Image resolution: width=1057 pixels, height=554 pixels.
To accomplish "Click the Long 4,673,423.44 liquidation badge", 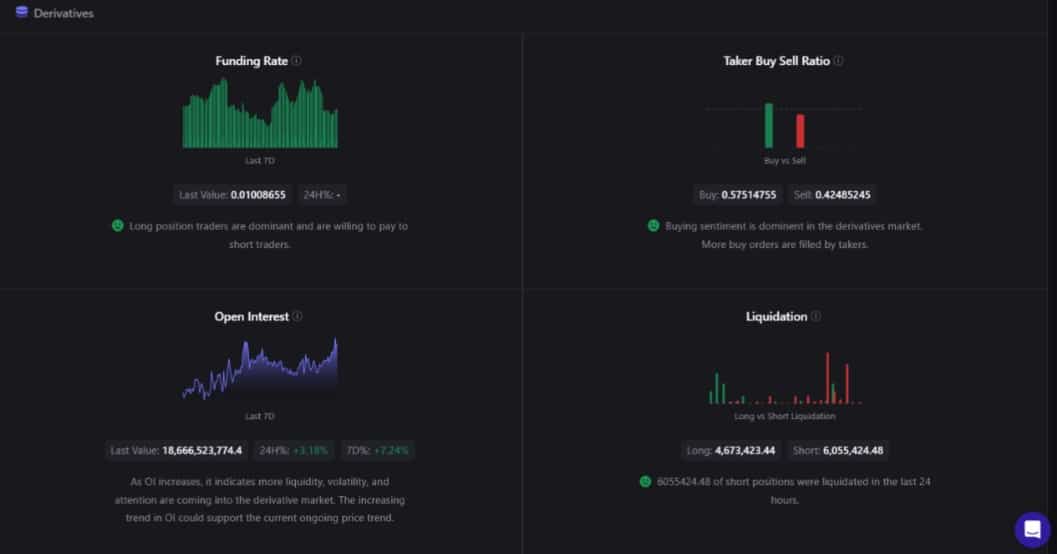I will (729, 450).
